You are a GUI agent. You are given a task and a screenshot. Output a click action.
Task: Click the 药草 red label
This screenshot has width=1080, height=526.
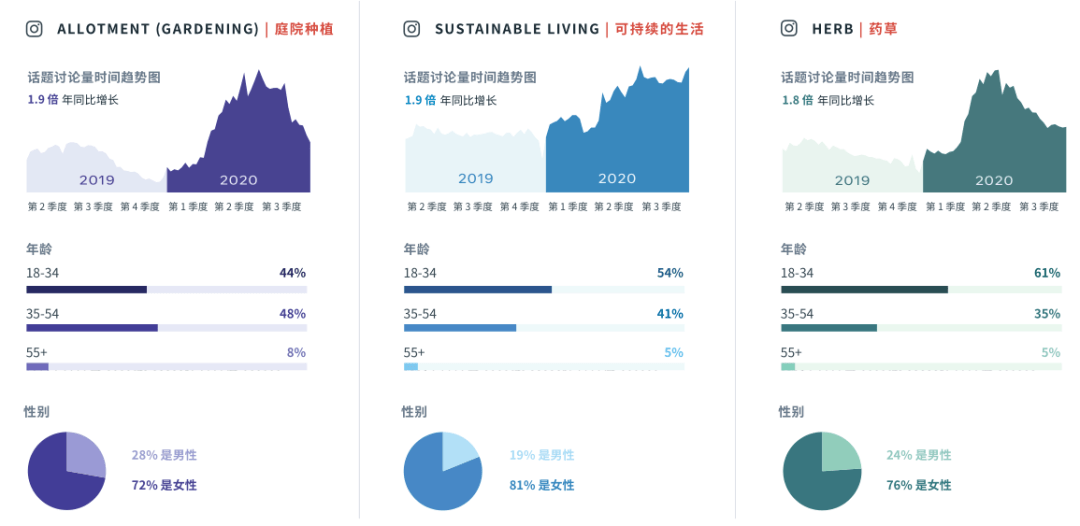coord(882,29)
